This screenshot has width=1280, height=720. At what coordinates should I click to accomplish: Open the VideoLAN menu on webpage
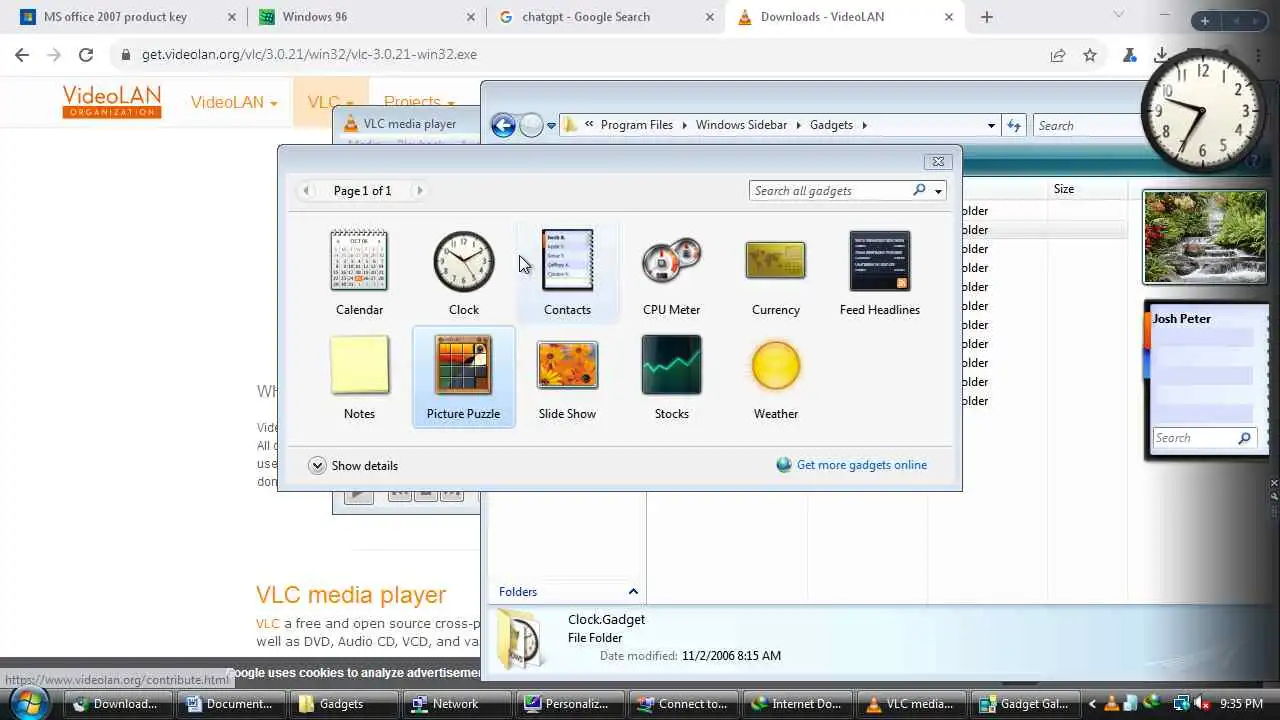click(x=234, y=102)
